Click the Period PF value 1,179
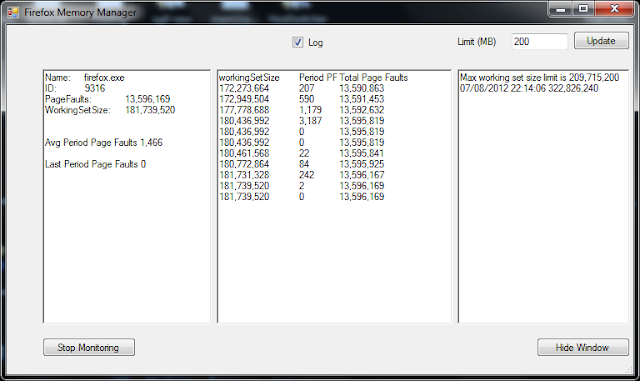This screenshot has width=640, height=381. coord(310,110)
